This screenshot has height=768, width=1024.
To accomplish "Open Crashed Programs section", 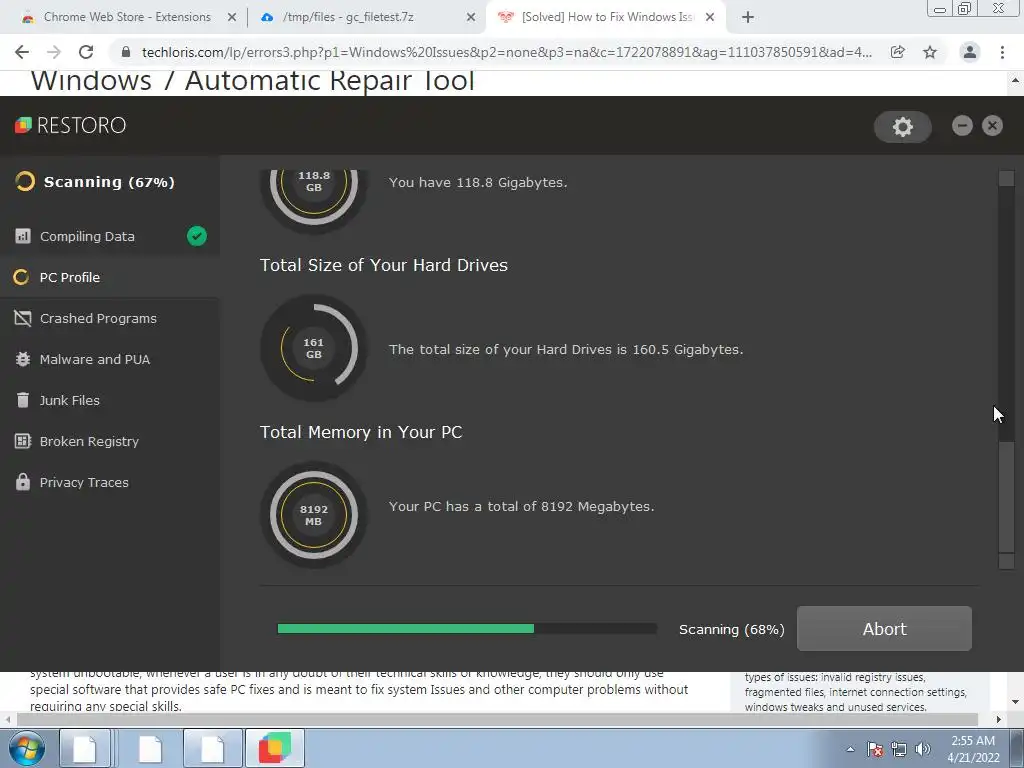I will pyautogui.click(x=110, y=318).
